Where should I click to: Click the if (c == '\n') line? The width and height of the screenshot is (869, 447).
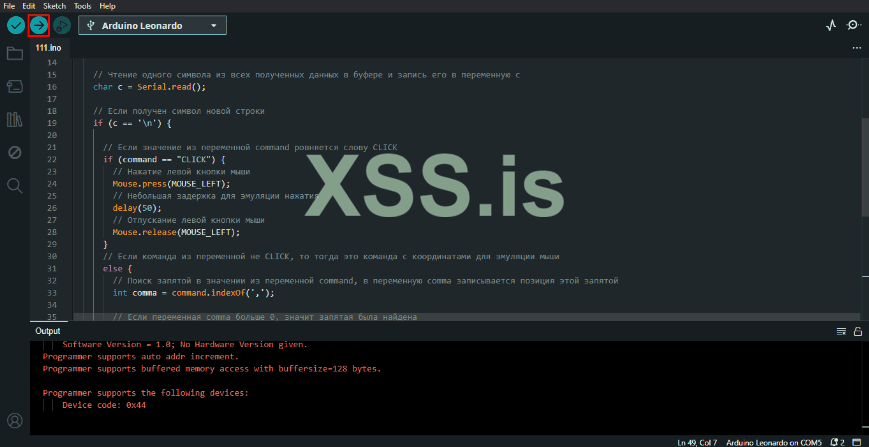pos(132,123)
